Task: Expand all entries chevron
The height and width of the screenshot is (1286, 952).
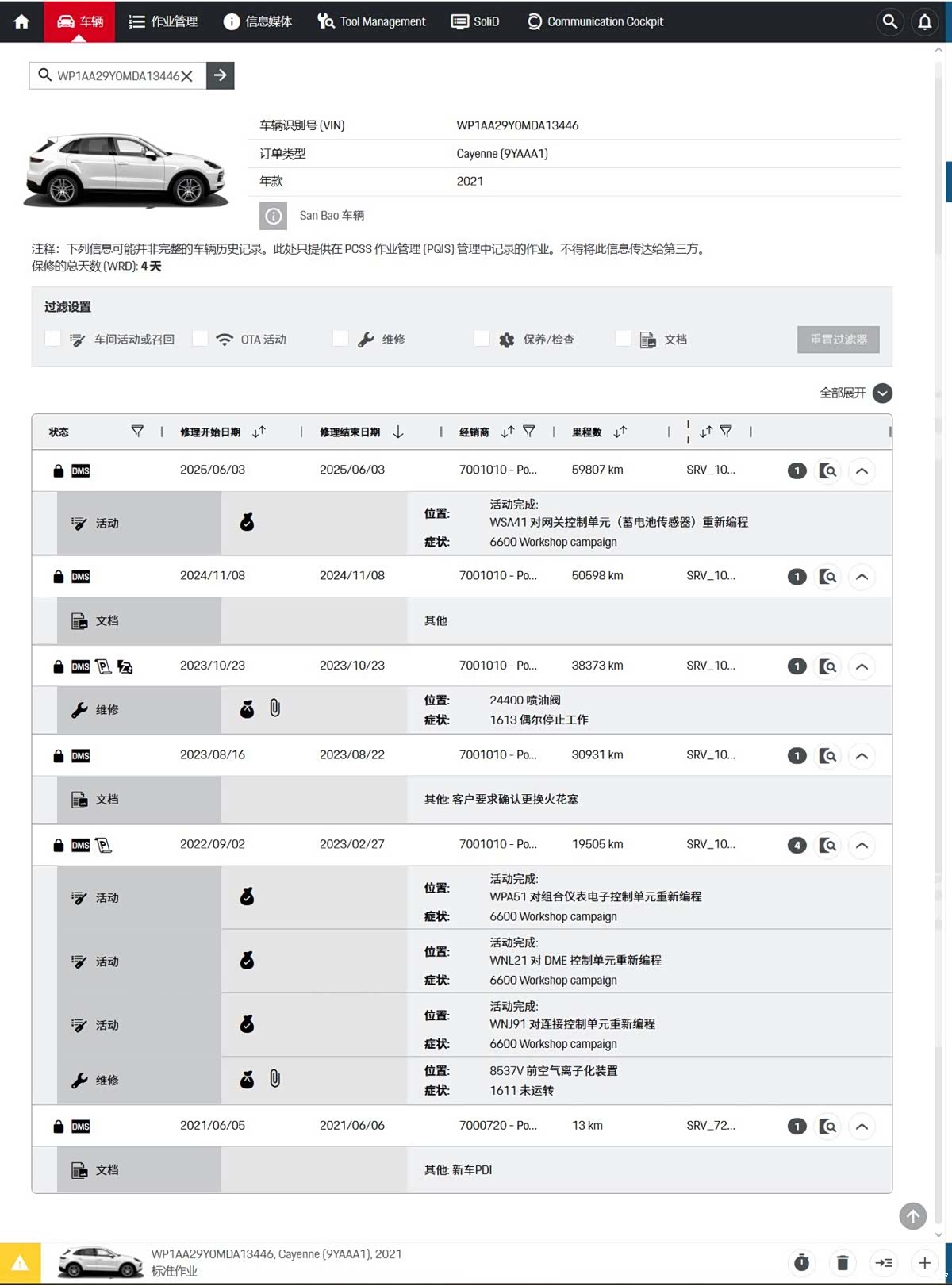Action: click(x=882, y=393)
